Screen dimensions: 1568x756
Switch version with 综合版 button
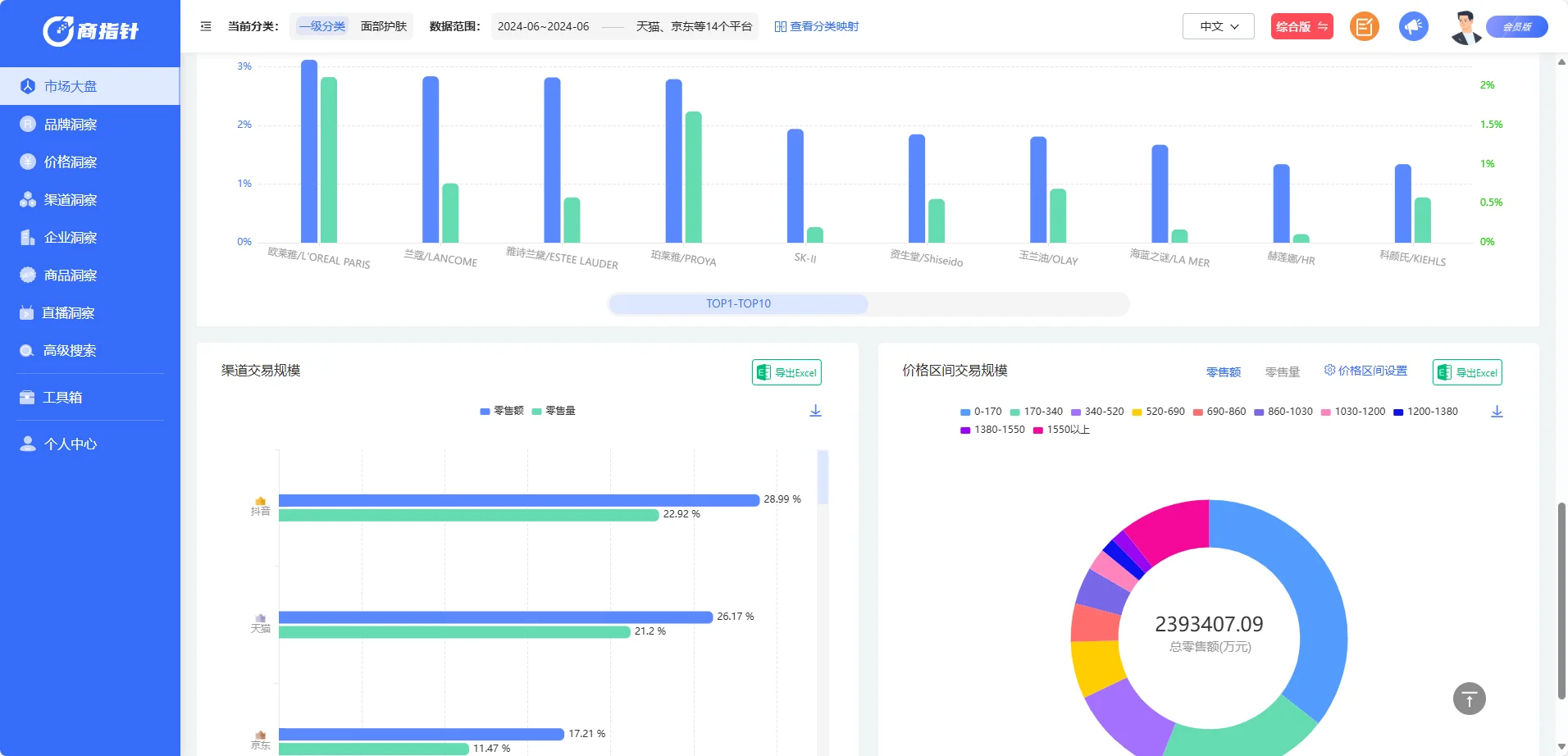click(1301, 26)
